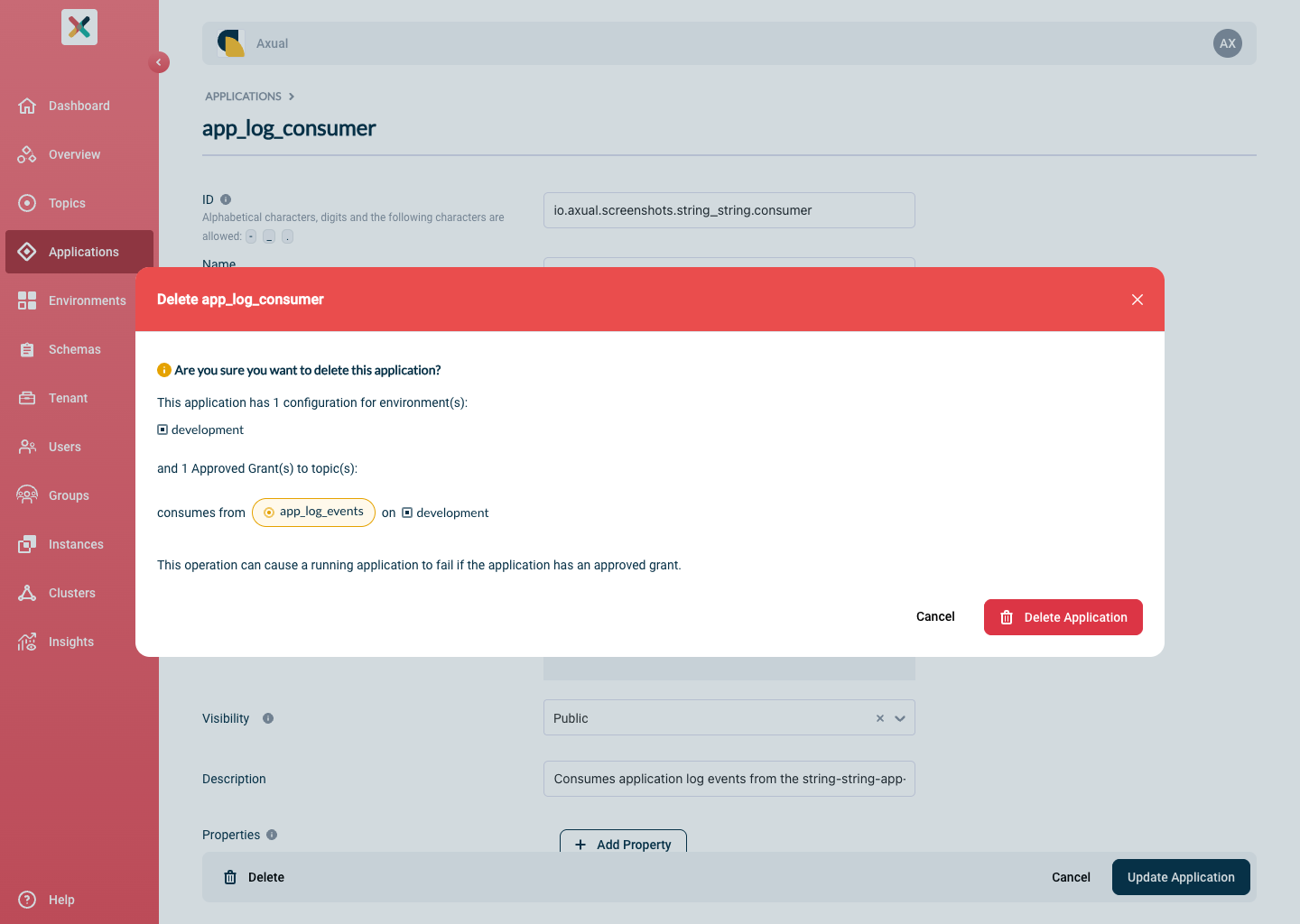Click Add Property button
The width and height of the screenshot is (1300, 924).
(x=623, y=841)
